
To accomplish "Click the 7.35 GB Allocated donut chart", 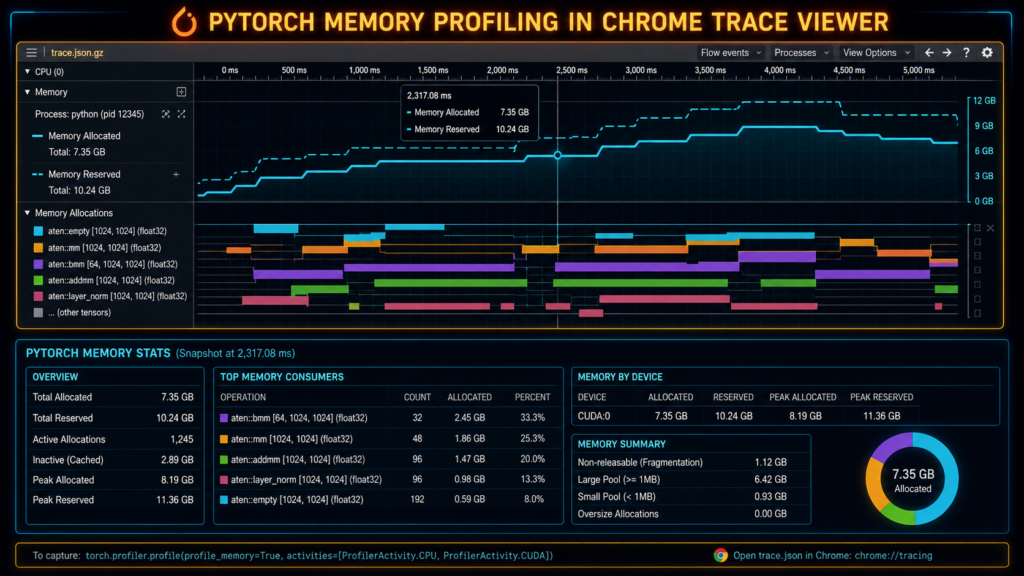I will click(912, 479).
